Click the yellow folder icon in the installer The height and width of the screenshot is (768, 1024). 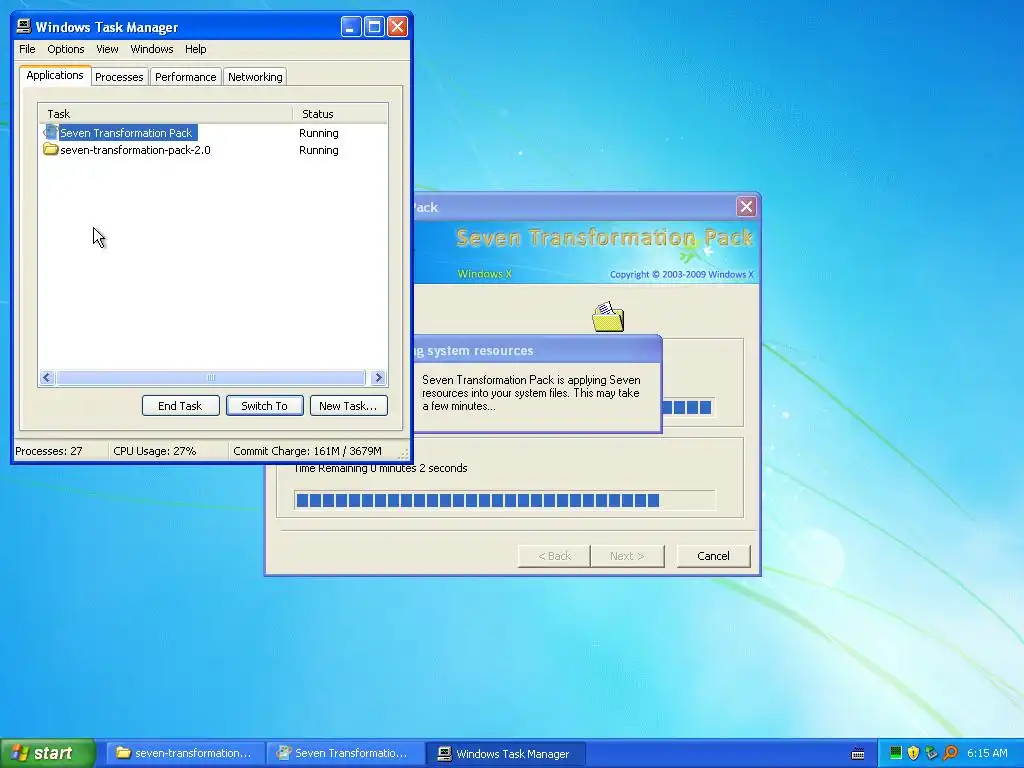point(608,317)
